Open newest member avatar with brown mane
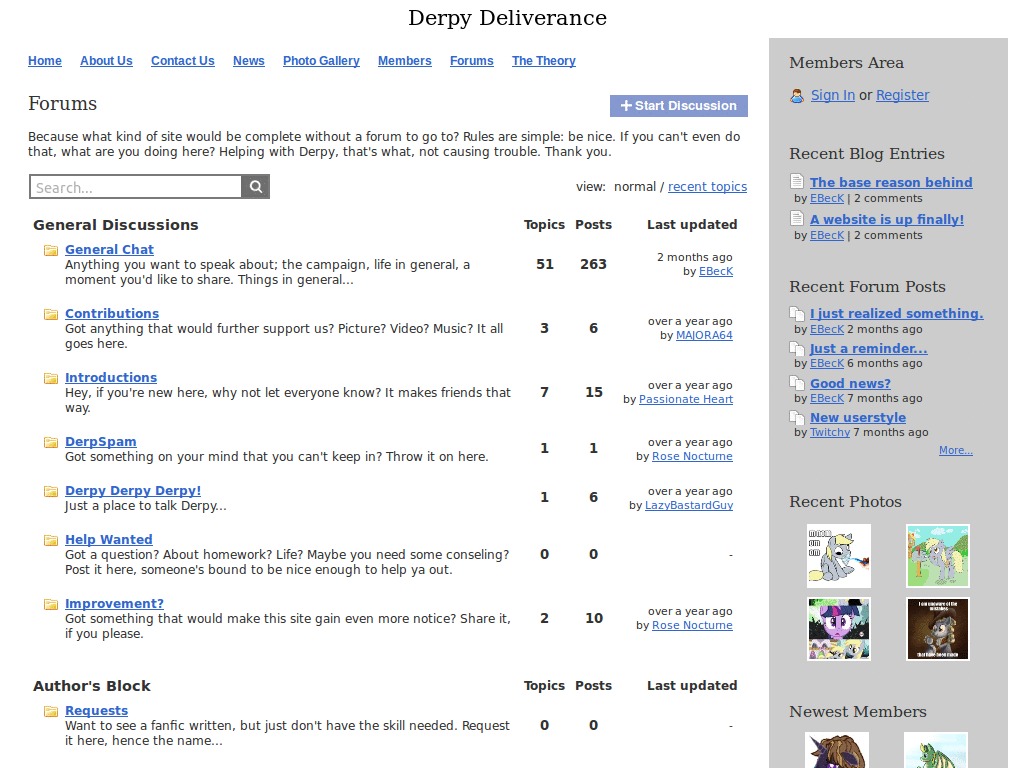Screen dimensions: 1024x768 (x=837, y=750)
